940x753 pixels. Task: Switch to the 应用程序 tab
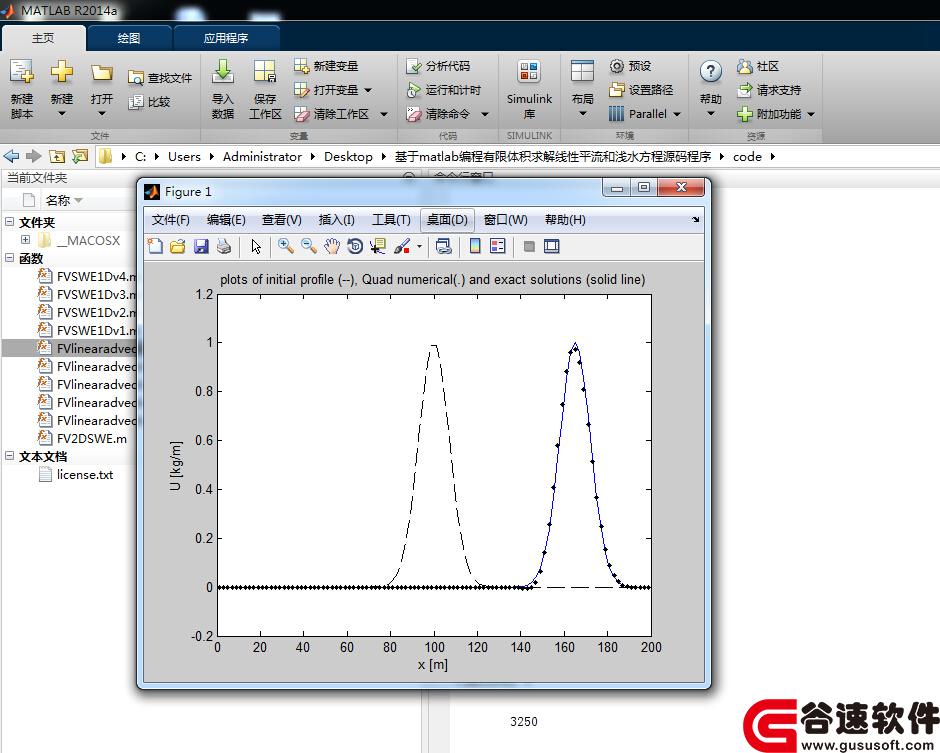226,38
